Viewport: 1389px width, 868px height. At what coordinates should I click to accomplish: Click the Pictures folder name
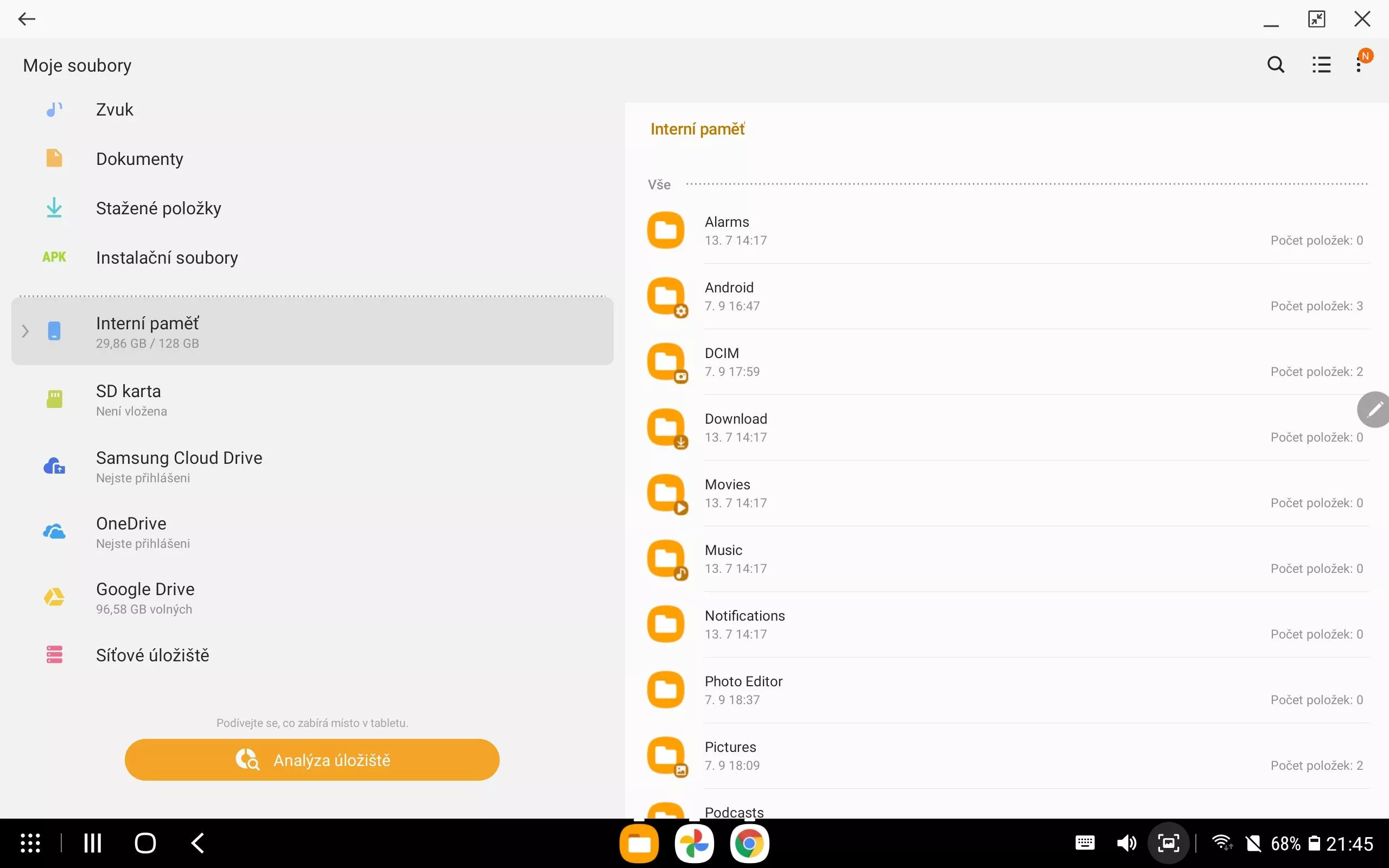coord(730,747)
